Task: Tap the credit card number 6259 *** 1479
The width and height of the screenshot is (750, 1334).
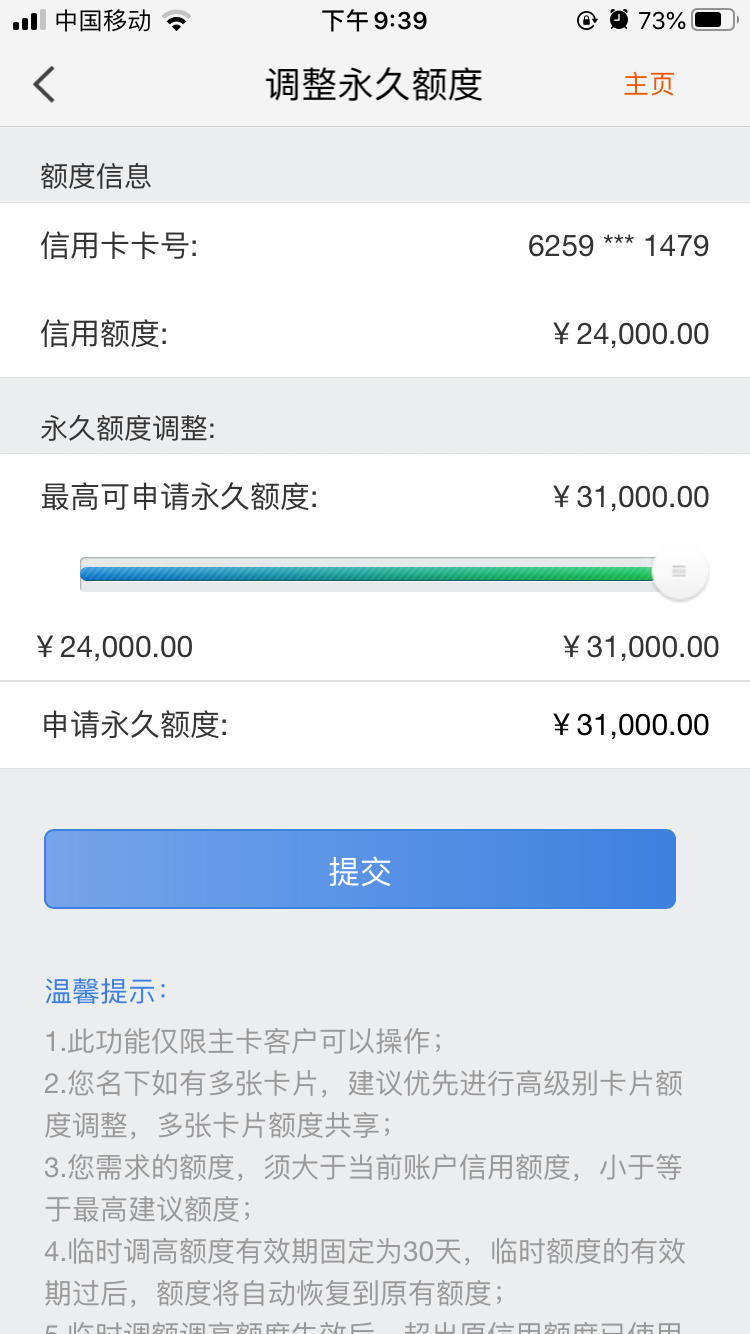Action: coord(618,246)
